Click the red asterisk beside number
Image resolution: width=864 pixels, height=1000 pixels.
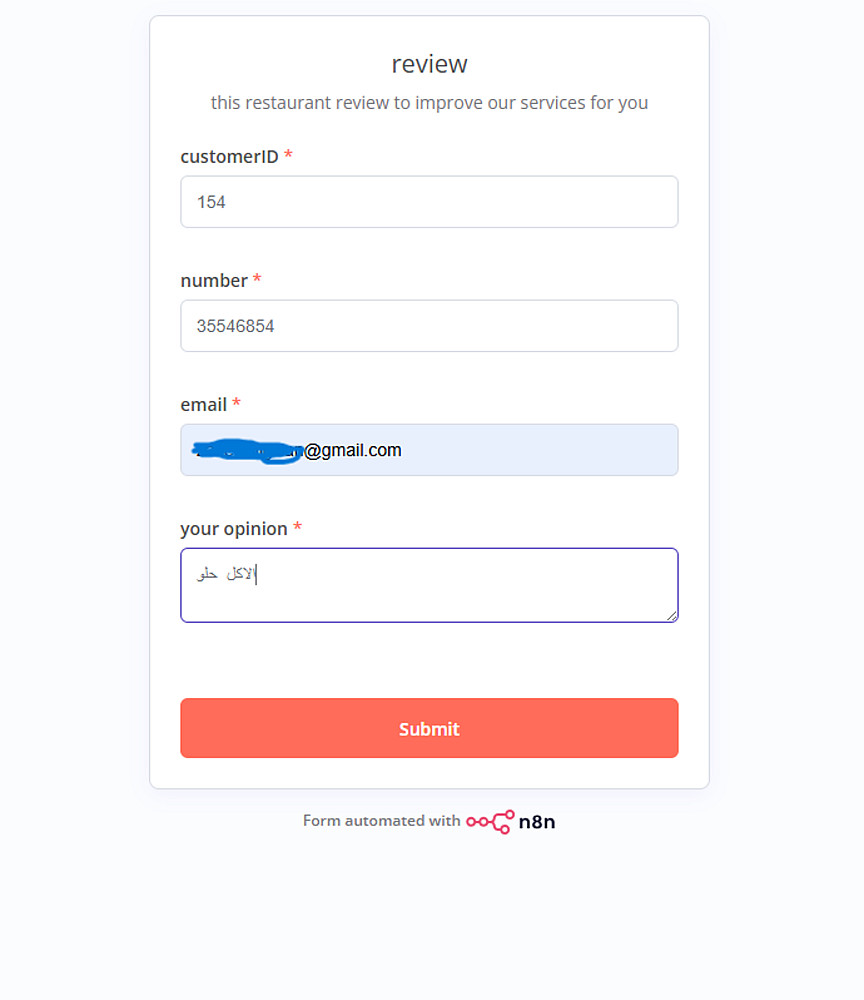(x=257, y=279)
